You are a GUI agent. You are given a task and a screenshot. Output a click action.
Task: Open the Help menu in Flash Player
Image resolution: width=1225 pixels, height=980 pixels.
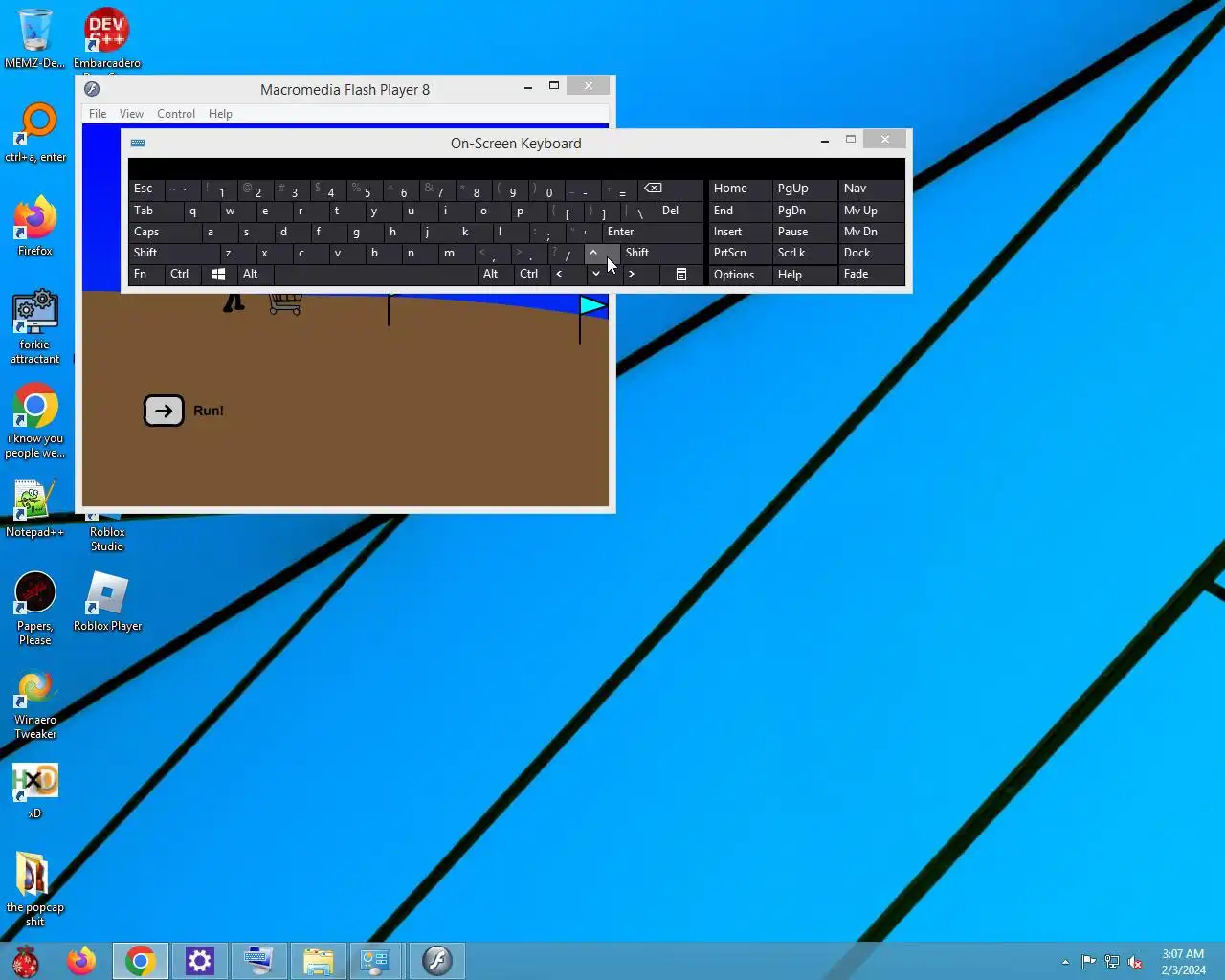click(220, 114)
